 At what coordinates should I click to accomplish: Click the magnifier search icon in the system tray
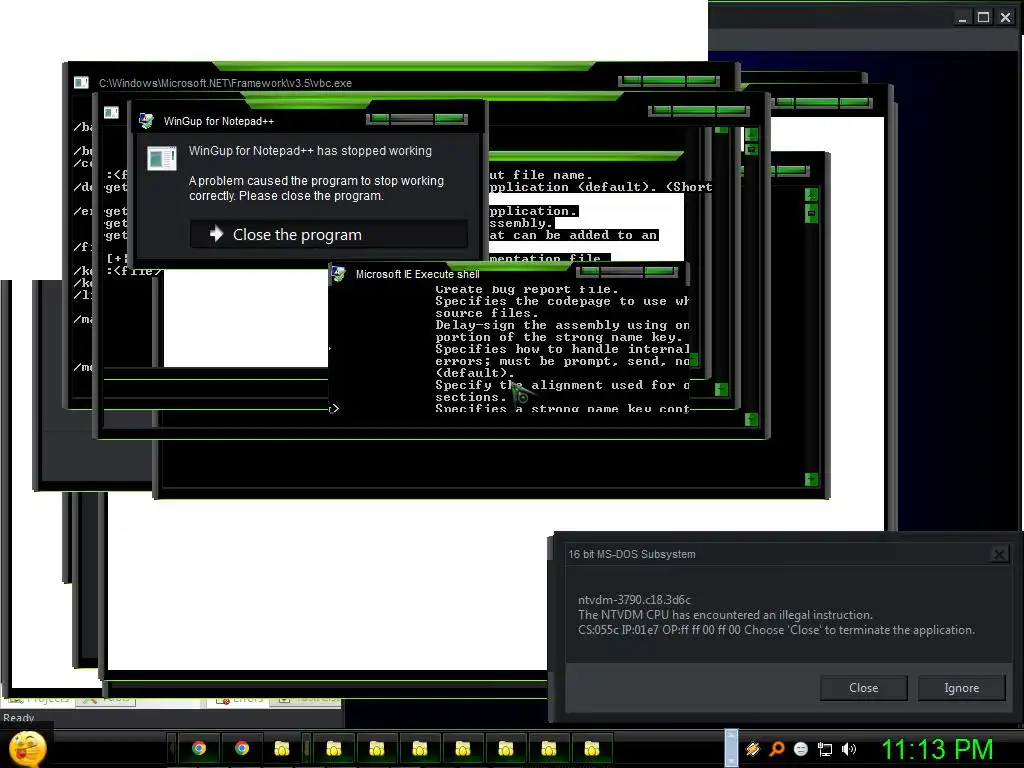click(x=776, y=748)
